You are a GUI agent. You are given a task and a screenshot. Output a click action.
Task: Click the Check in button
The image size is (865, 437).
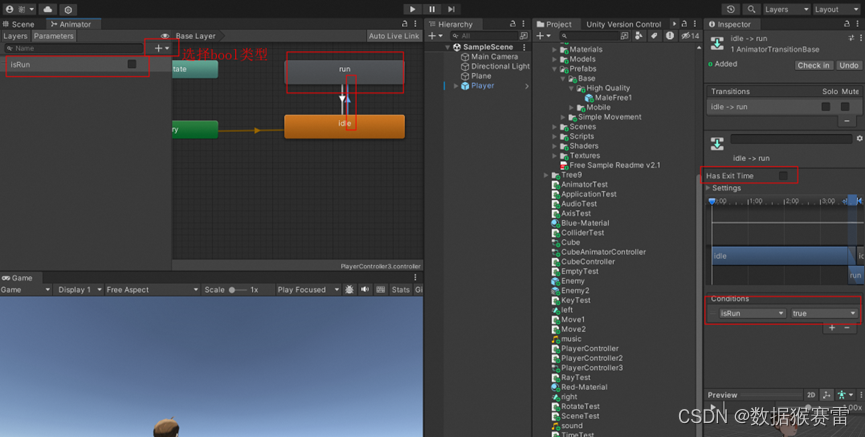(x=813, y=65)
